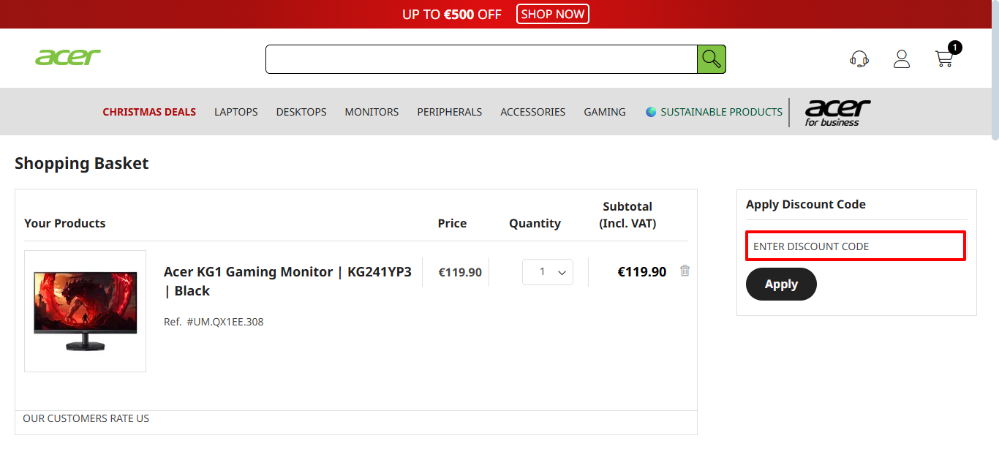This screenshot has height=462, width=999.
Task: Click the Quantity column header
Action: [535, 224]
